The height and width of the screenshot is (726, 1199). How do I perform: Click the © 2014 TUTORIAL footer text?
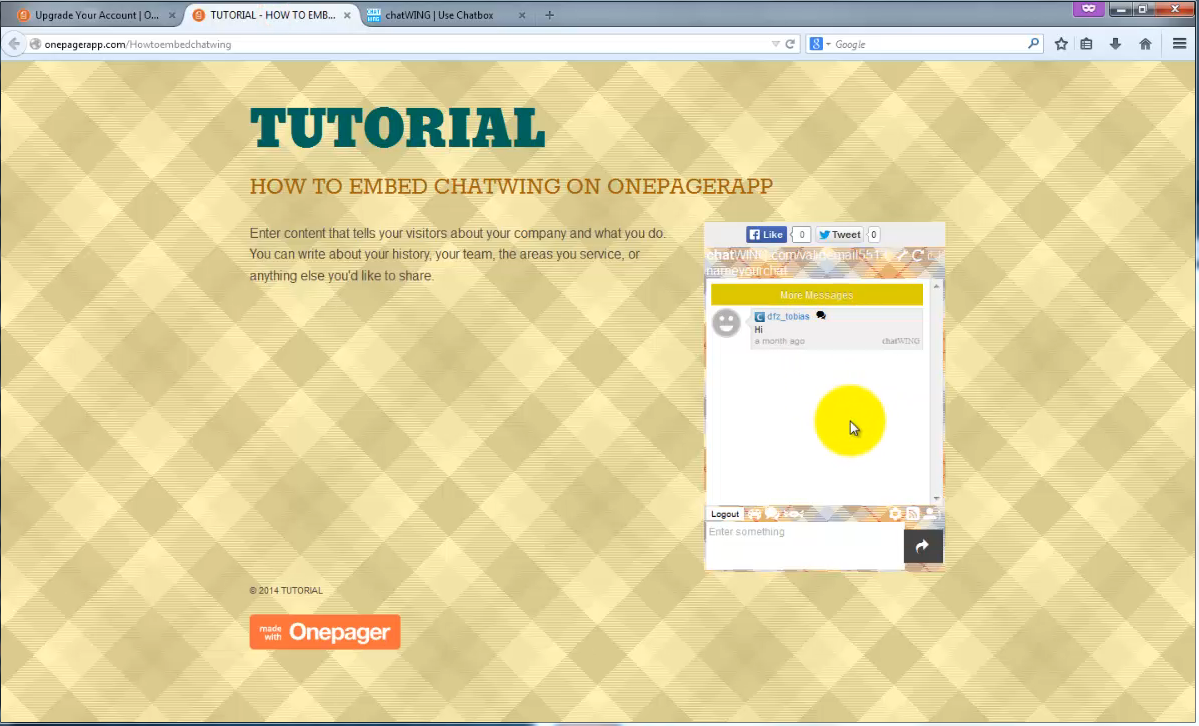tap(286, 591)
